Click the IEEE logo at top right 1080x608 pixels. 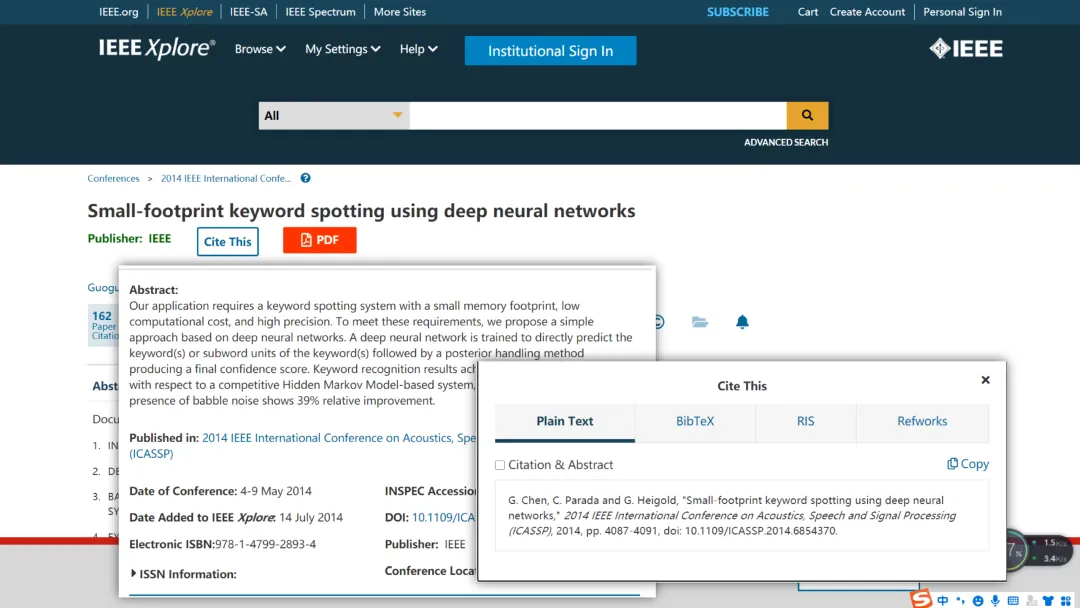pos(966,48)
